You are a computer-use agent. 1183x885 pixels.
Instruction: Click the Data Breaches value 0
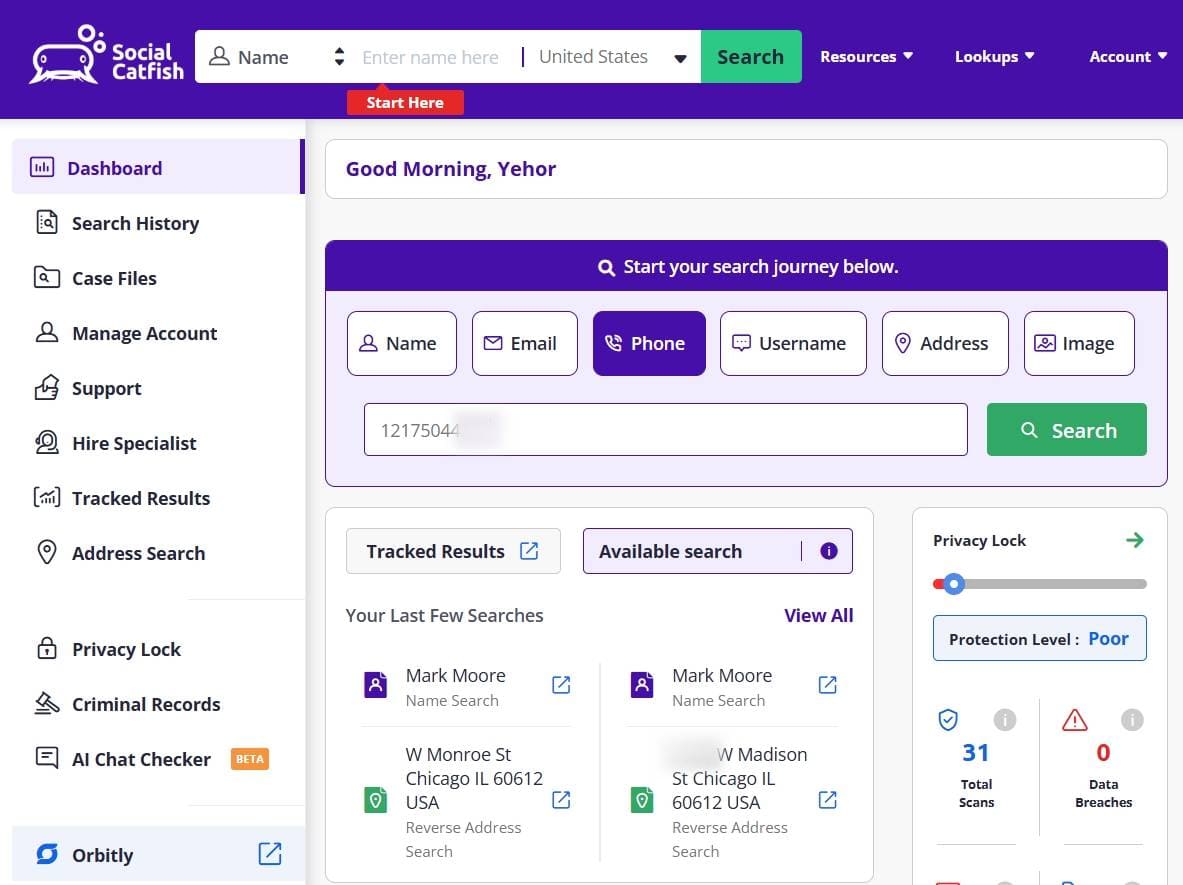pyautogui.click(x=1103, y=752)
